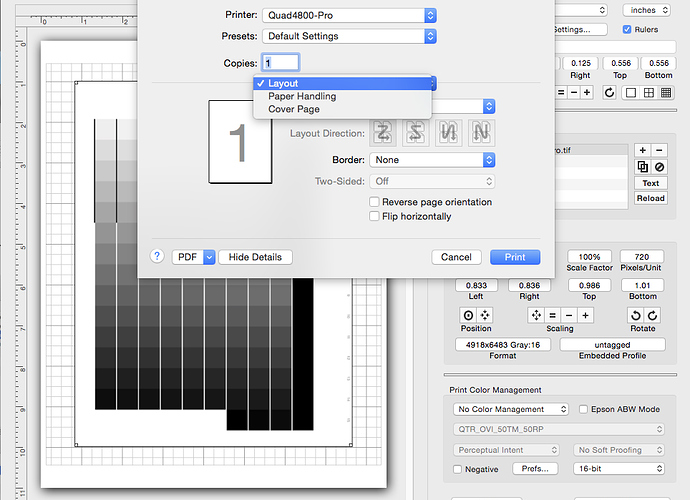Screen dimensions: 690x500
Task: Open the Border dropdown
Action: click(x=432, y=159)
